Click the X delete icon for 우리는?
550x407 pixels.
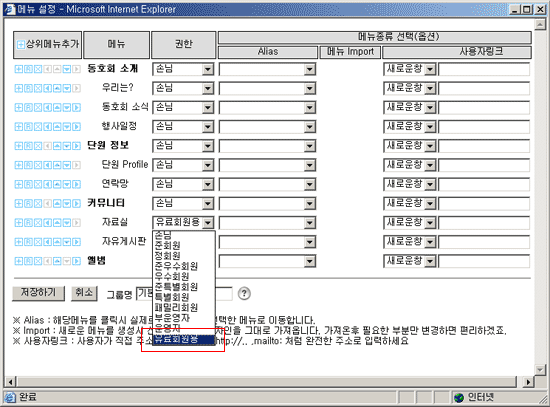tap(38, 88)
